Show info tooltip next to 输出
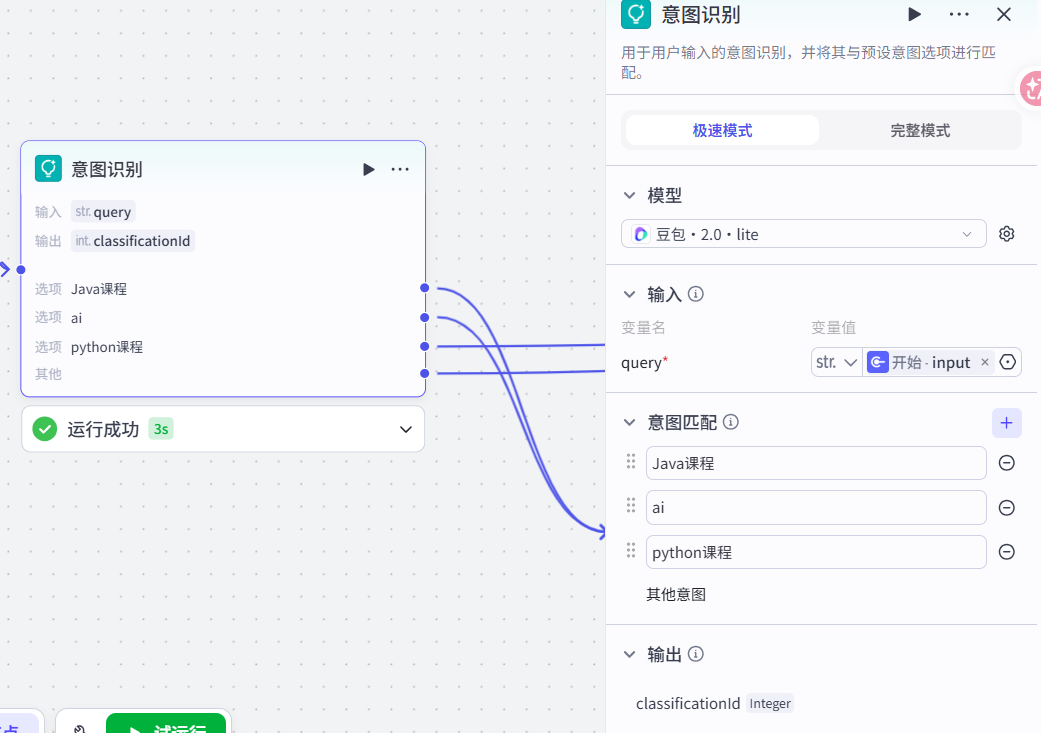 696,654
